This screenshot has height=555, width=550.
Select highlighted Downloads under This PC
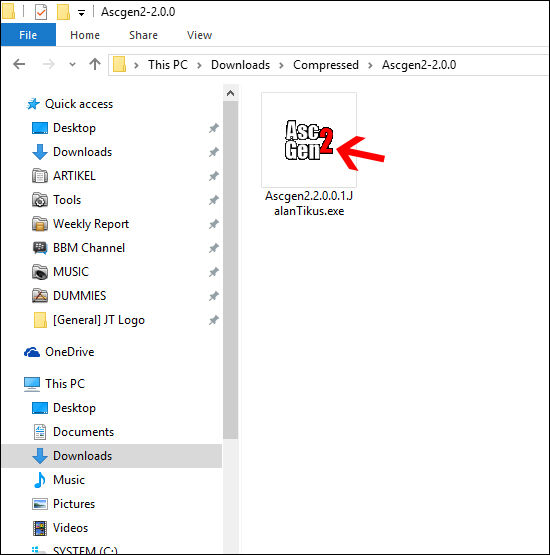(112, 456)
